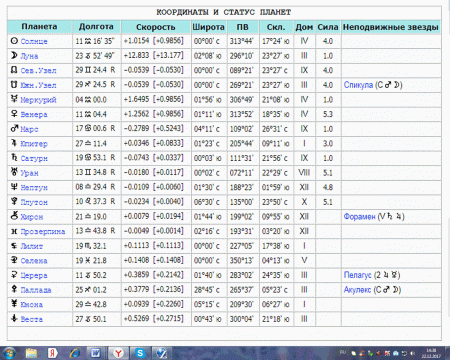
Task: Switch to the Word window in taskbar
Action: (96, 353)
